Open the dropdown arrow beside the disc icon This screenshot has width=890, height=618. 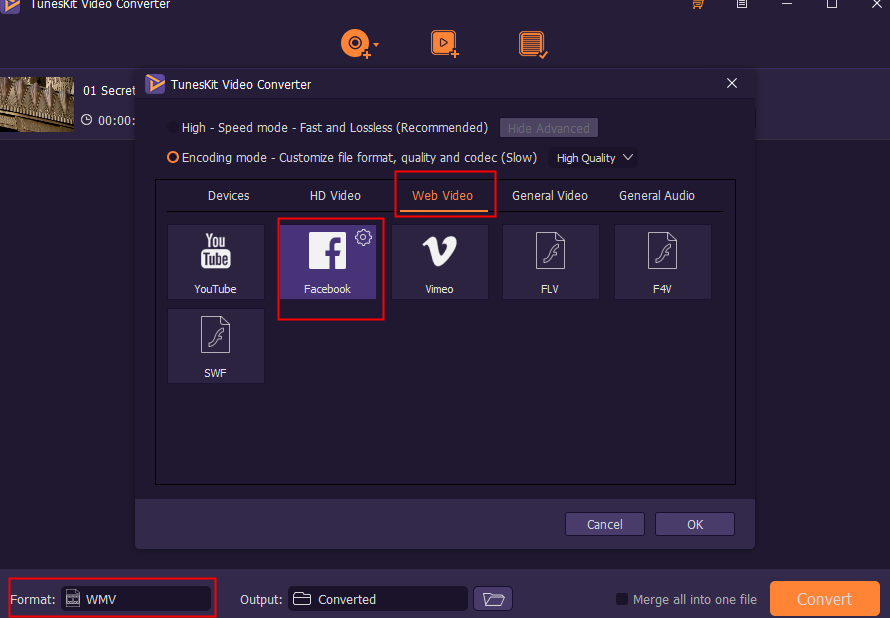376,44
